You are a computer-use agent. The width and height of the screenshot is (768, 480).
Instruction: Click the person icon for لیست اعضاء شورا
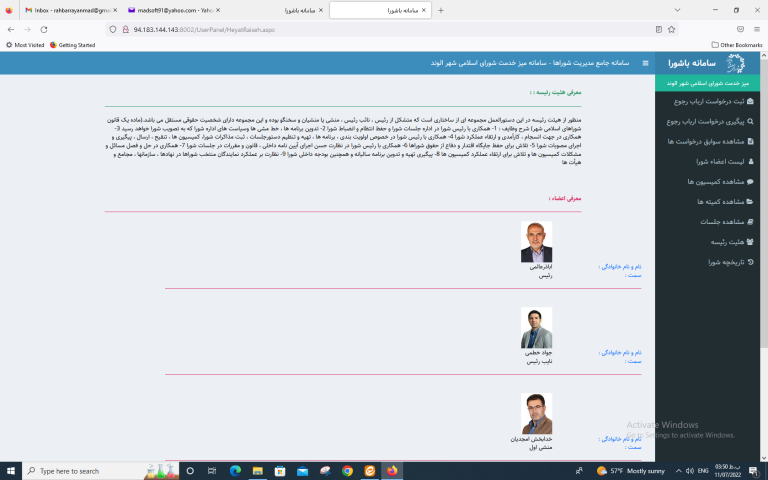coord(751,161)
